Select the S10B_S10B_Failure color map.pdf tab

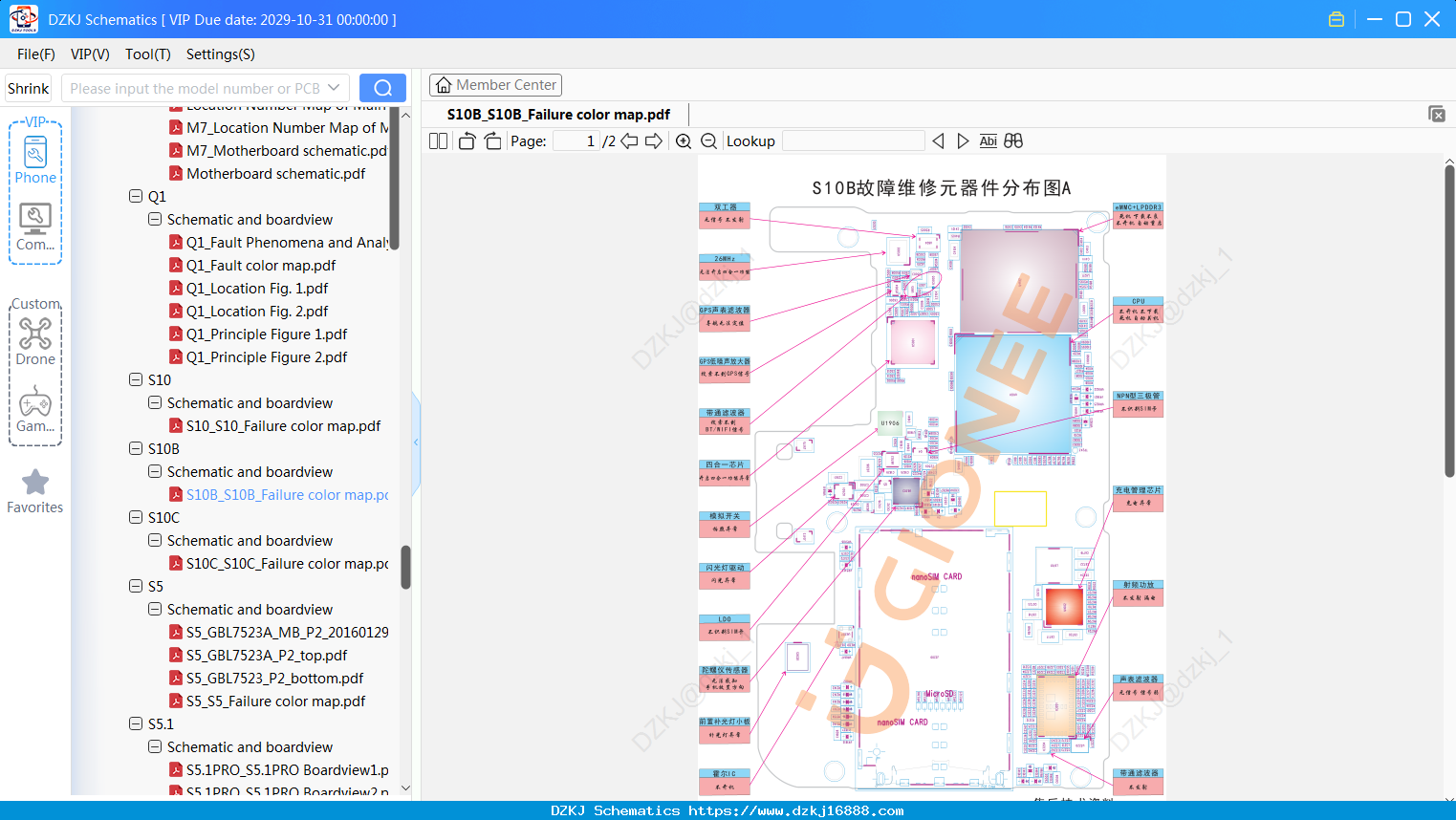point(558,114)
